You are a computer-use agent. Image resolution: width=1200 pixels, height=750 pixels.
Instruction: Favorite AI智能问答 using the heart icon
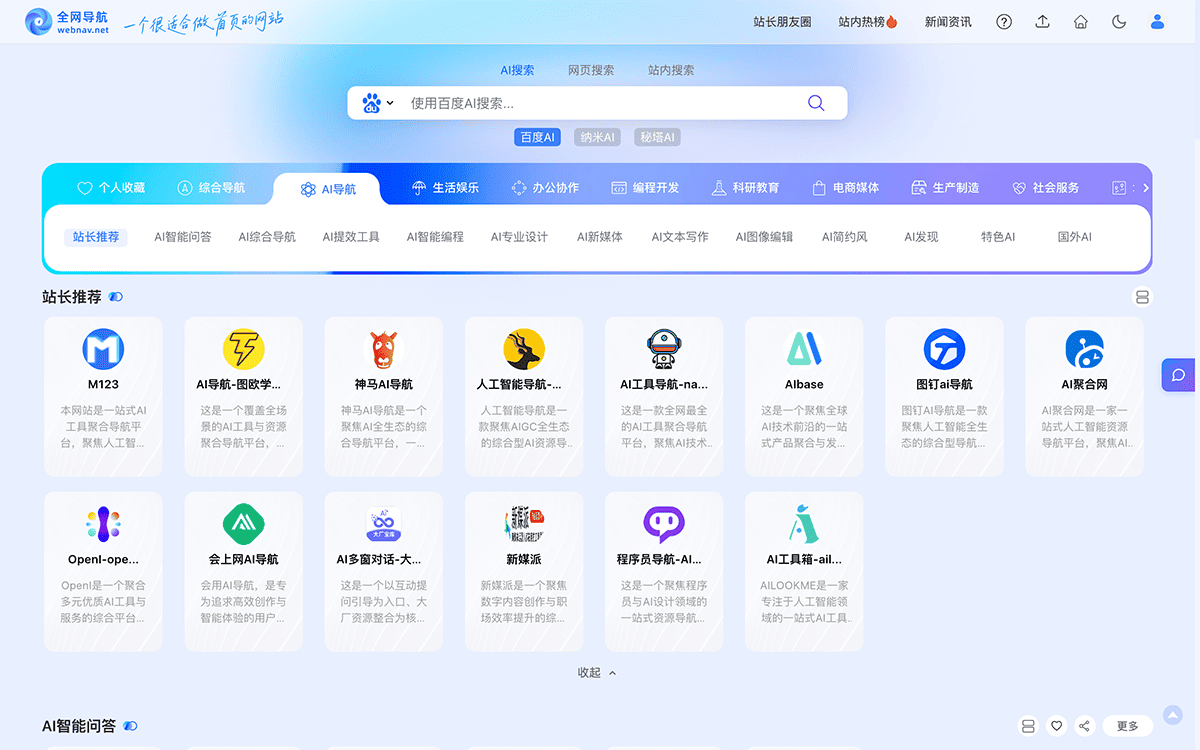point(1057,726)
